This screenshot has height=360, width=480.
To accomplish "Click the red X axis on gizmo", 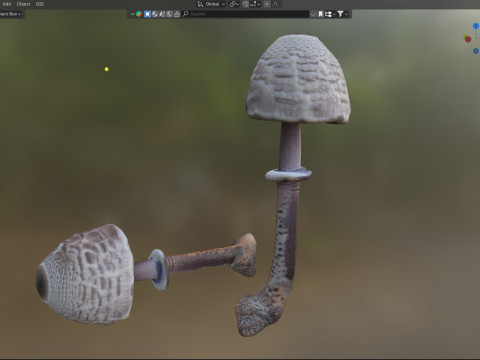I will click(468, 39).
